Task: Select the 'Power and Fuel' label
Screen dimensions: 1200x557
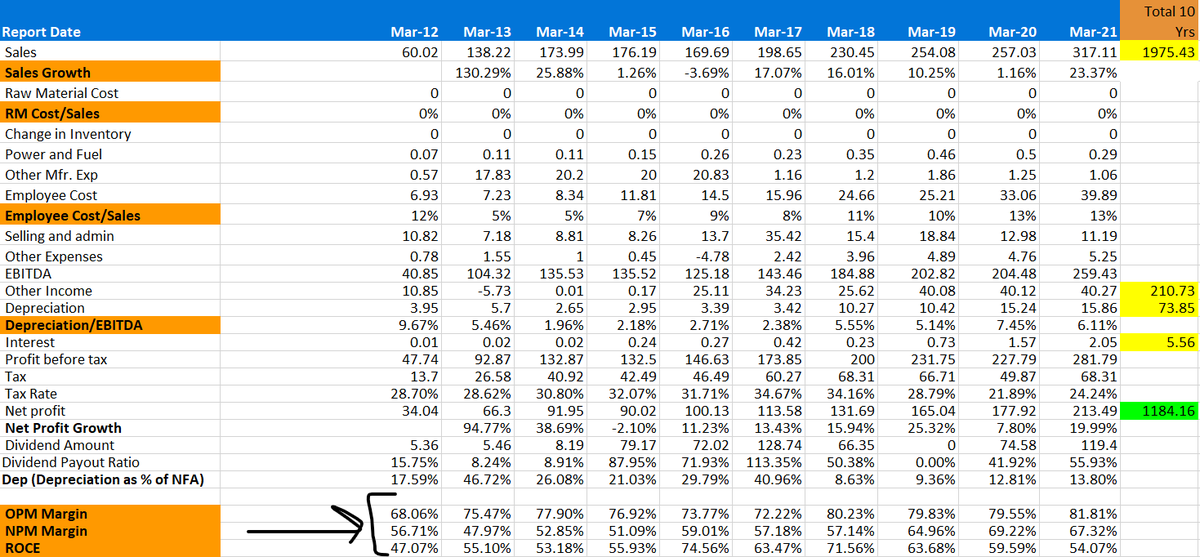Action: click(x=53, y=154)
